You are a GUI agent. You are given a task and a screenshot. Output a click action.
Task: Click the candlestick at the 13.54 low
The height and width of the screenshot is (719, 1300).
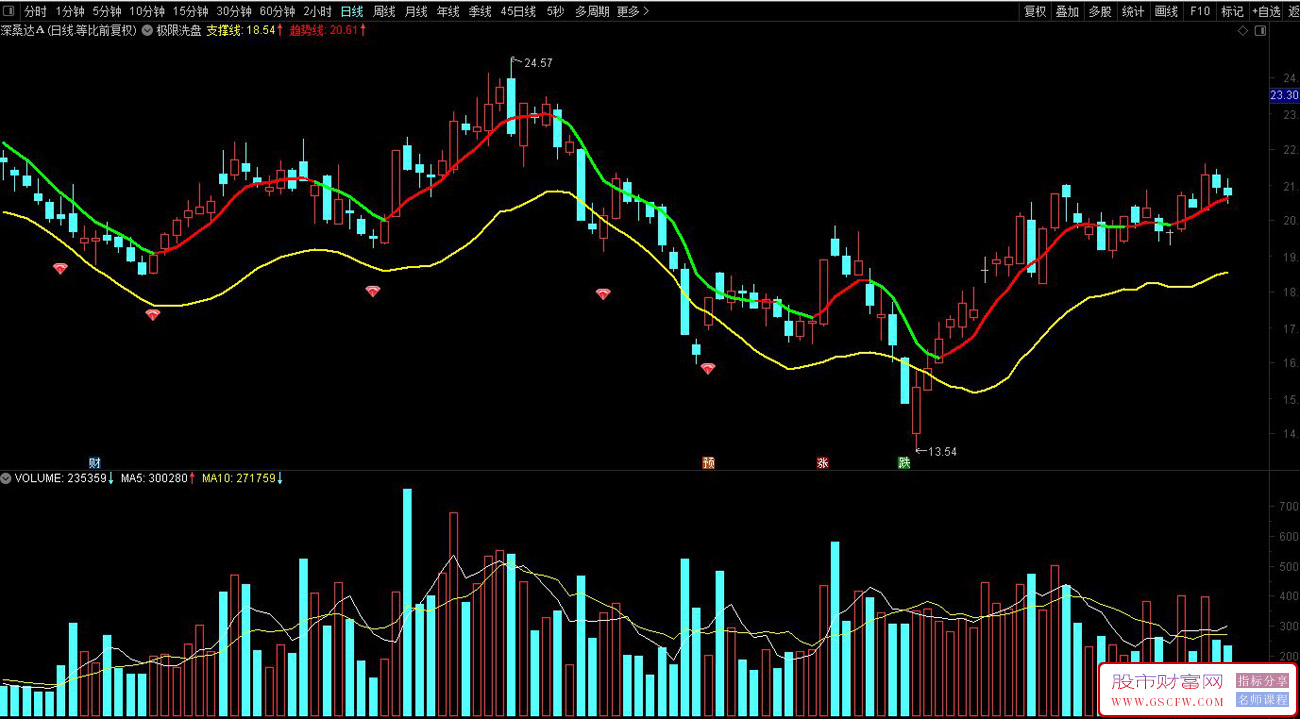[x=916, y=409]
